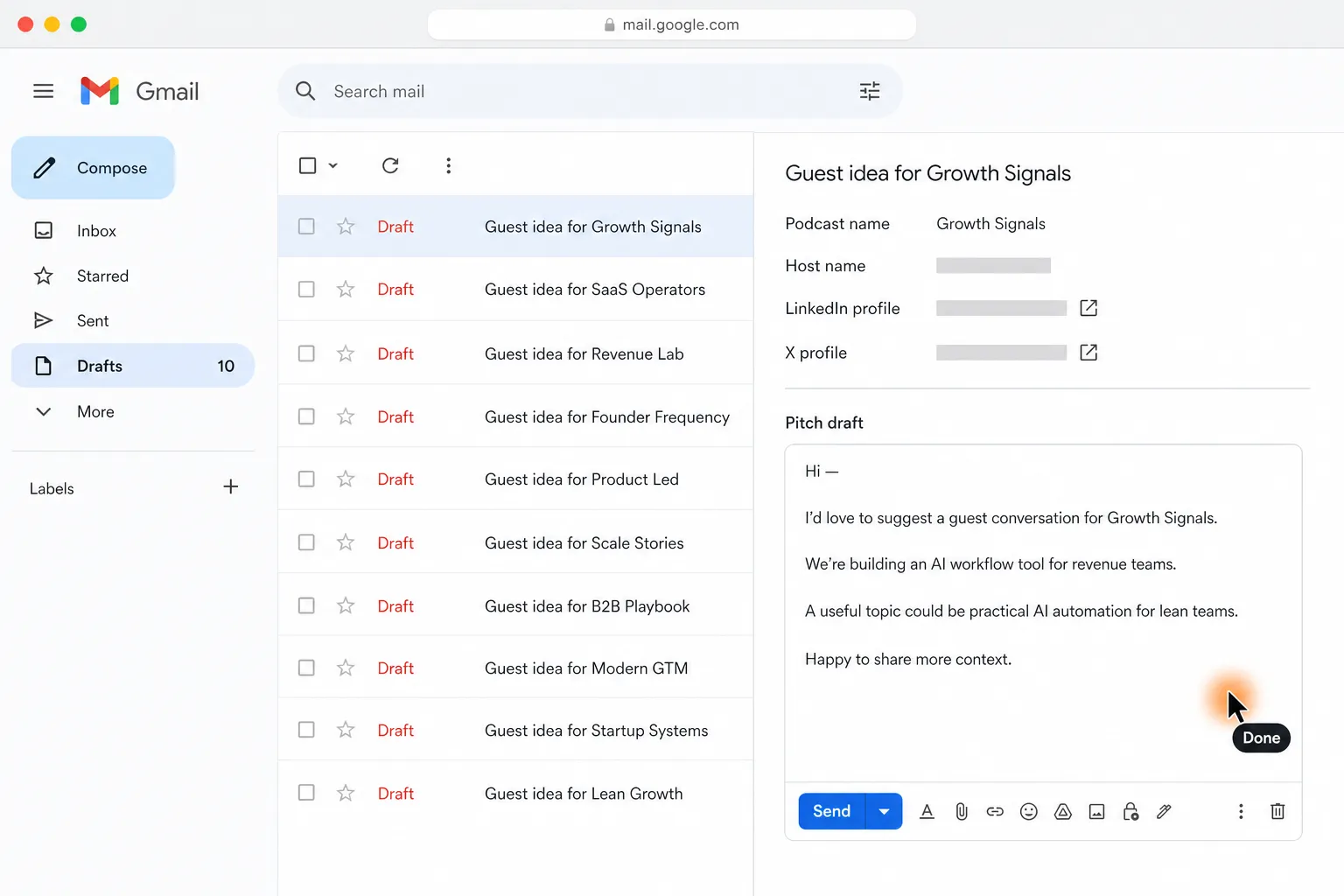Send the pitch draft
This screenshot has height=896, width=1344.
(x=831, y=812)
